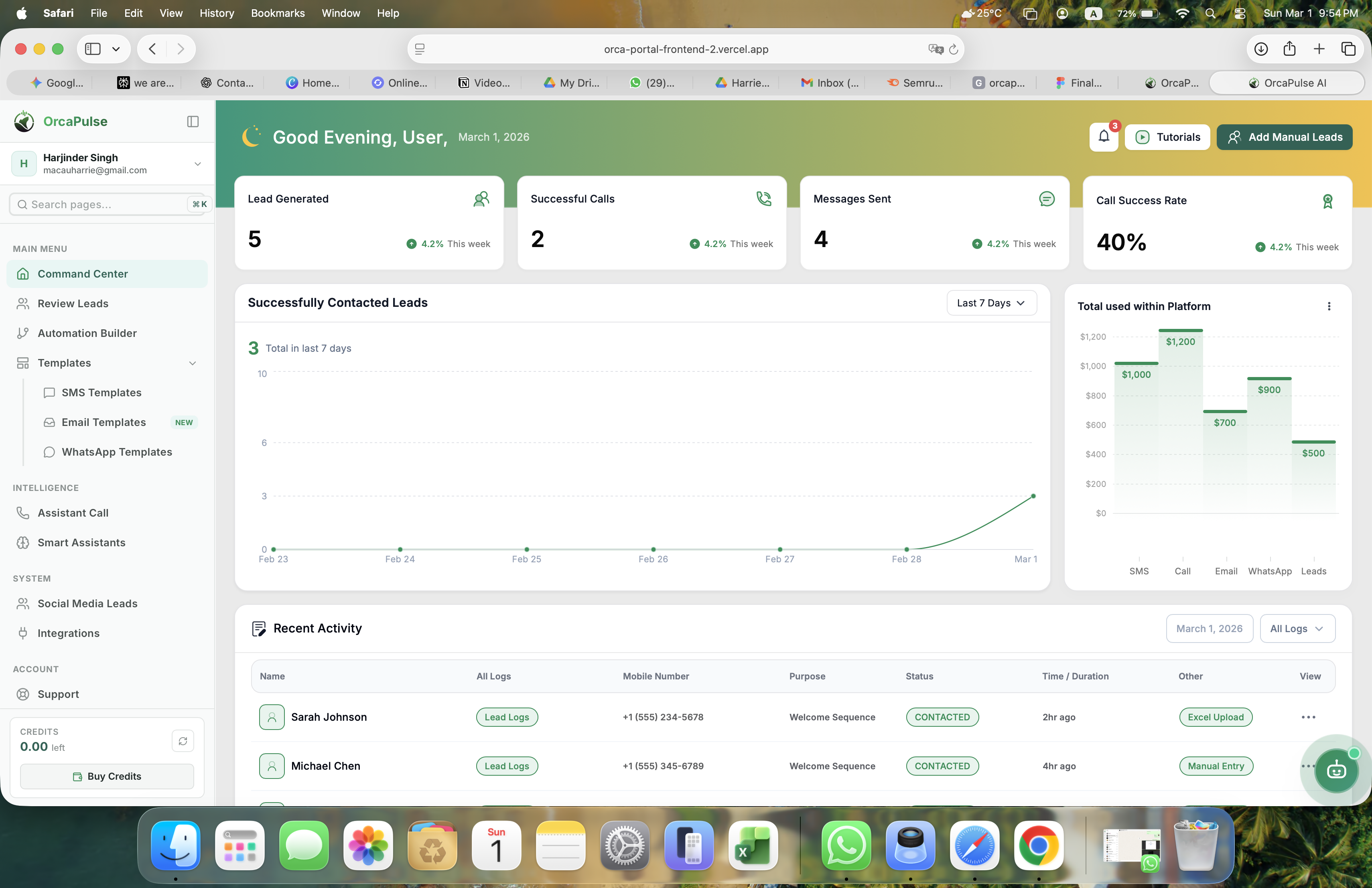Click three-dot menu on Total used within Platform
The image size is (1372, 888).
(1329, 306)
